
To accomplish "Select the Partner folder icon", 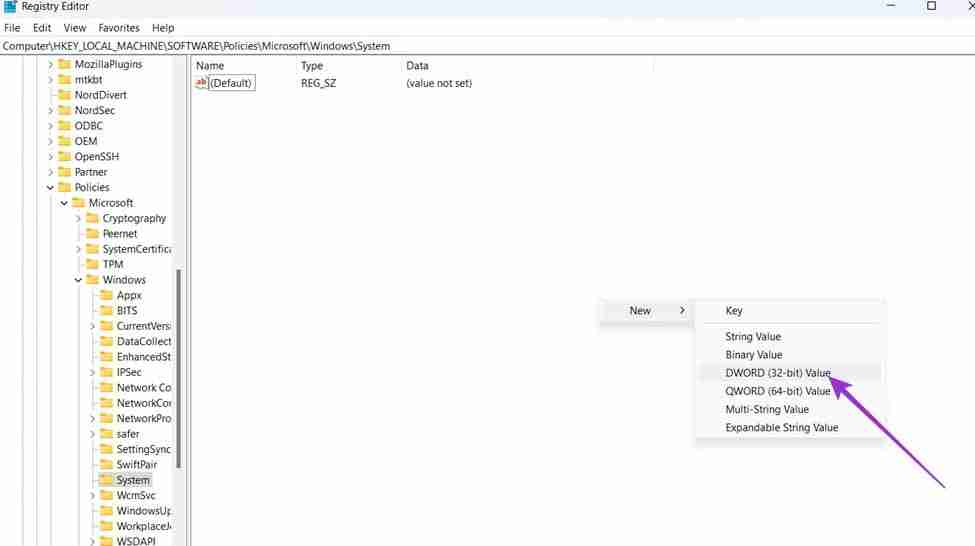I will click(x=65, y=172).
